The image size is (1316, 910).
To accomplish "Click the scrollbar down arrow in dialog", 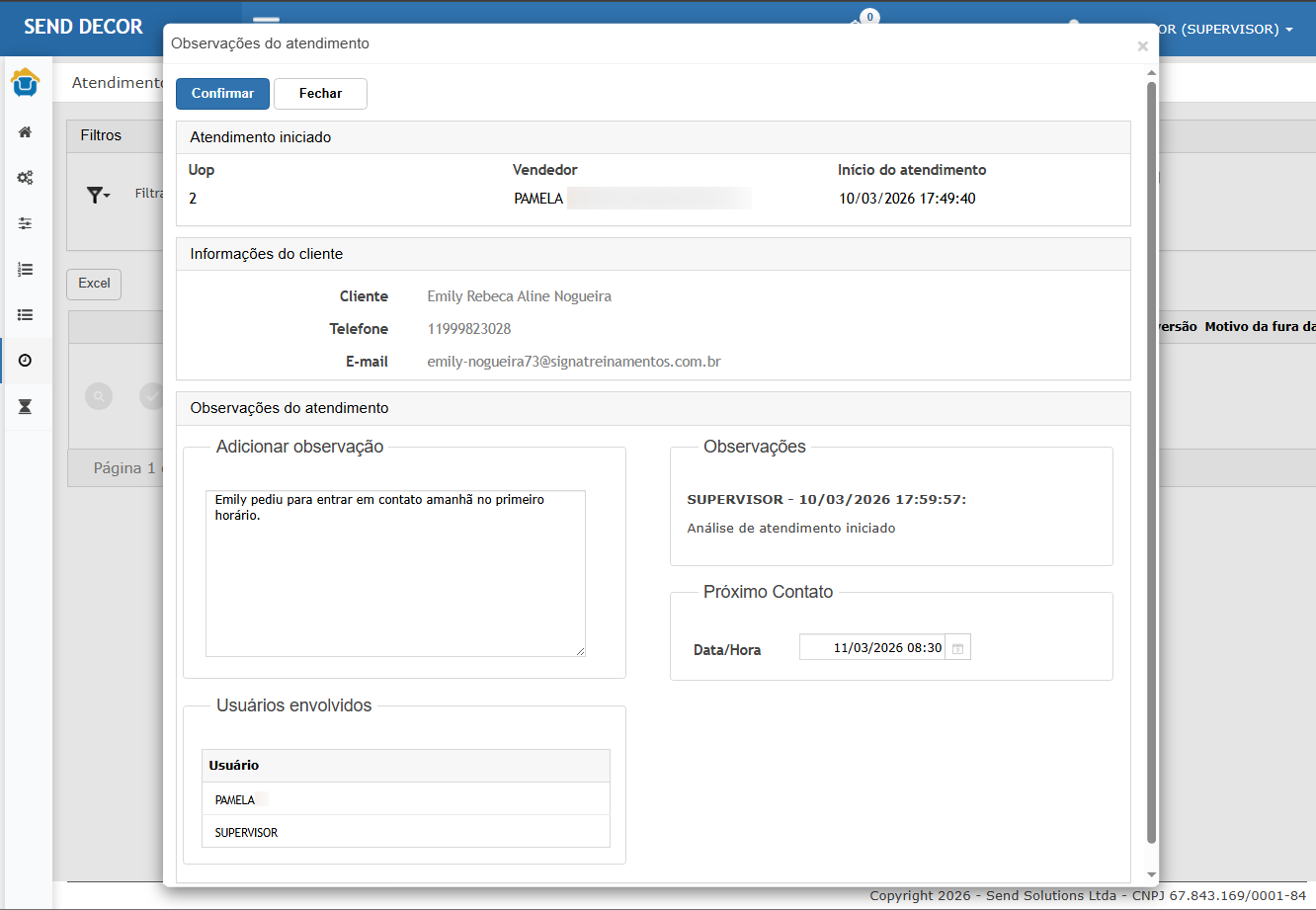I will click(x=1151, y=874).
